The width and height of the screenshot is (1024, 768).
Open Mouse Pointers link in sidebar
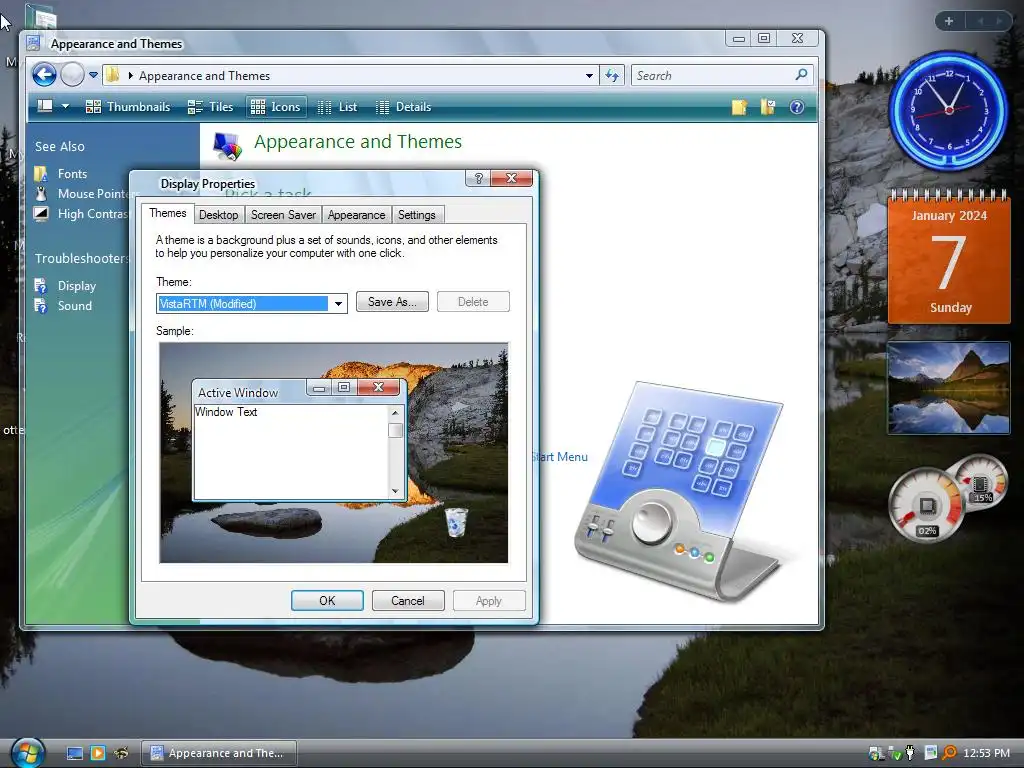click(93, 194)
